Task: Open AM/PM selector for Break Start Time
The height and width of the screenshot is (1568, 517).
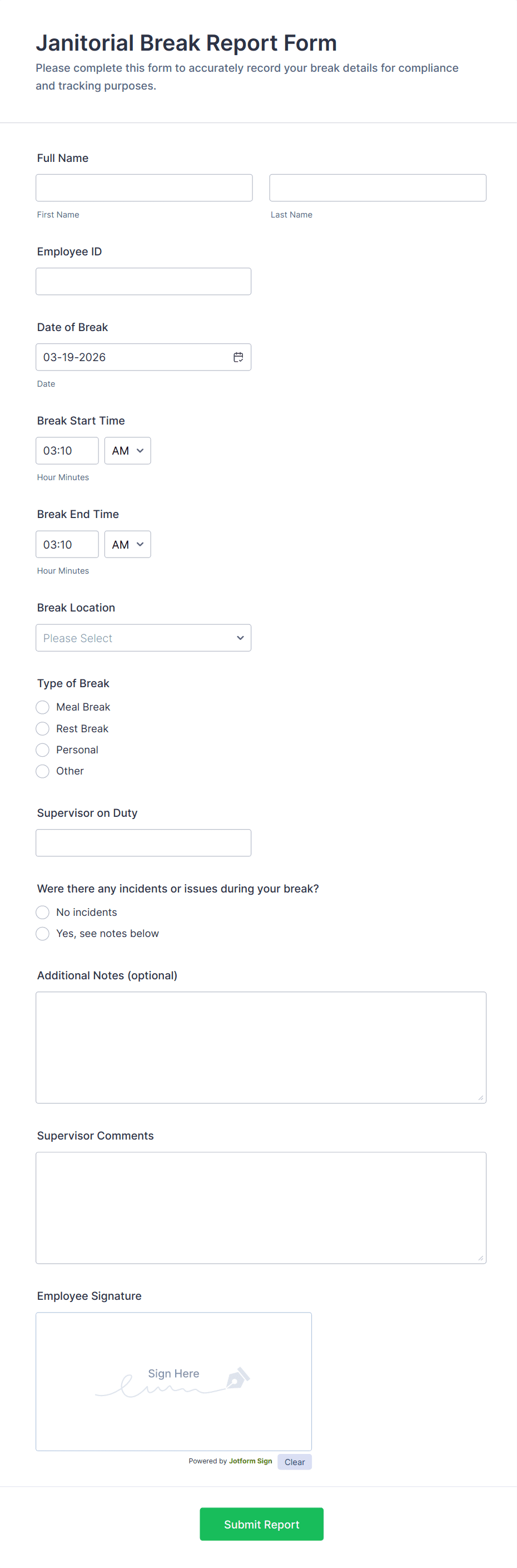Action: click(127, 451)
